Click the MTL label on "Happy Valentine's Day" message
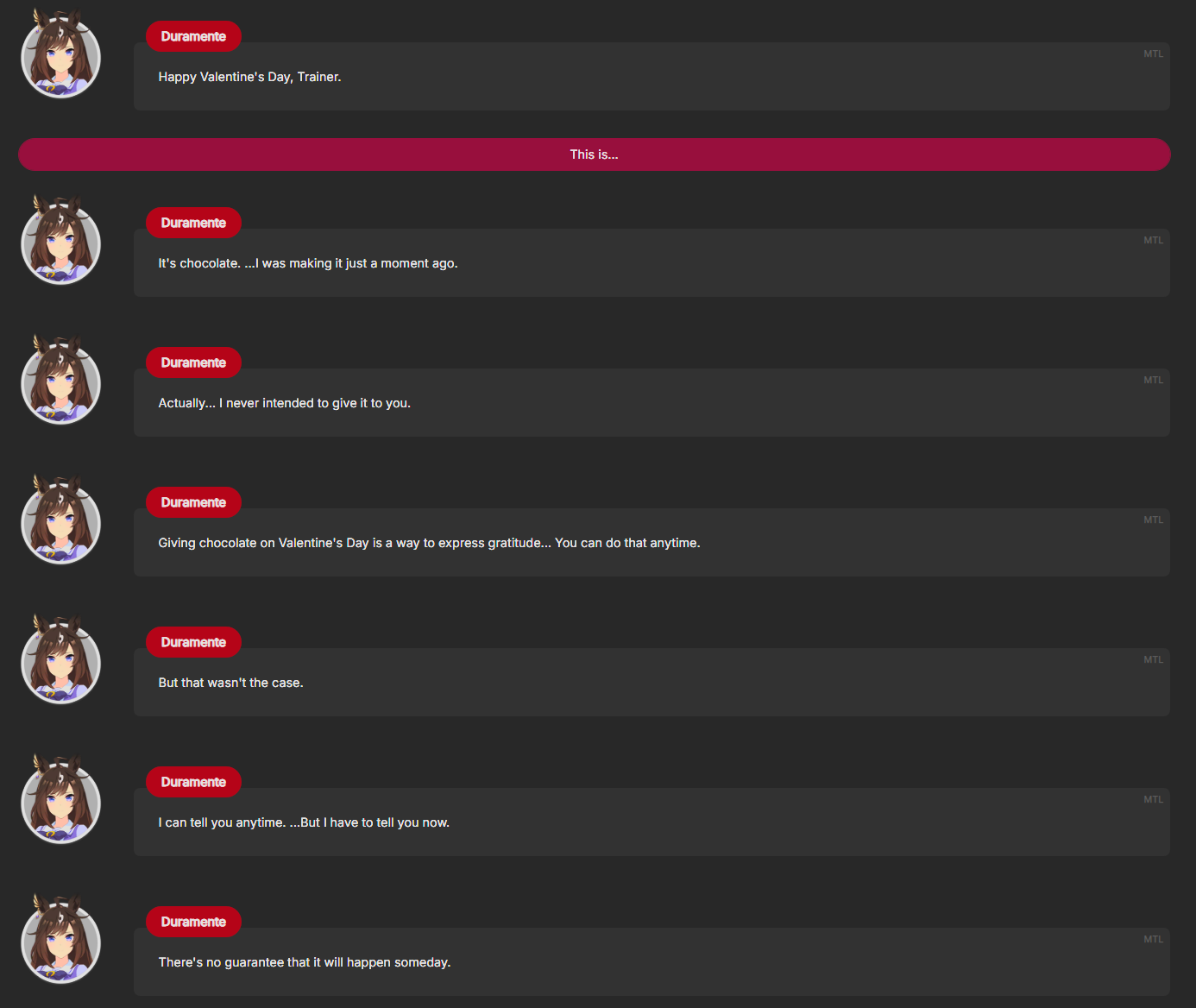Image resolution: width=1196 pixels, height=1008 pixels. click(1154, 54)
